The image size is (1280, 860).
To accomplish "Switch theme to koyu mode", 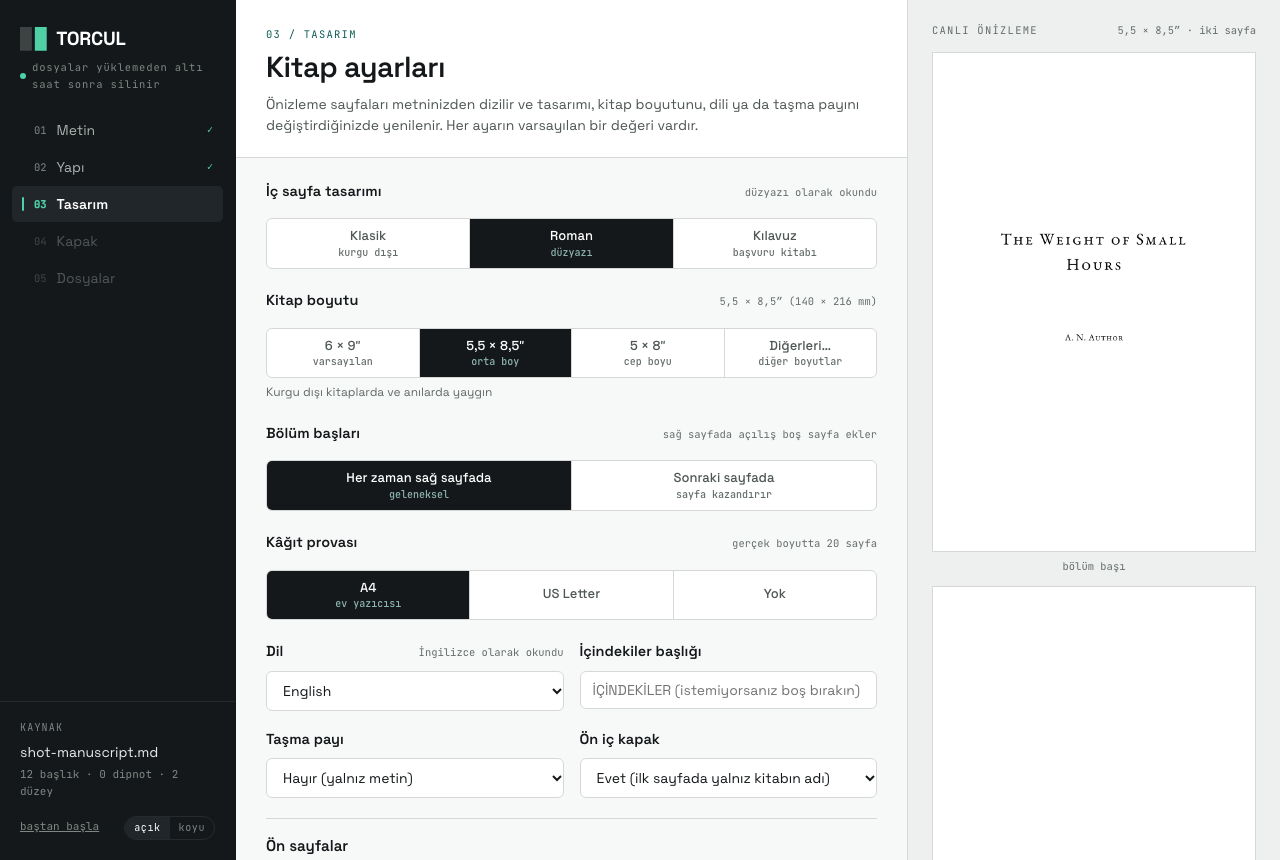I will (x=192, y=828).
